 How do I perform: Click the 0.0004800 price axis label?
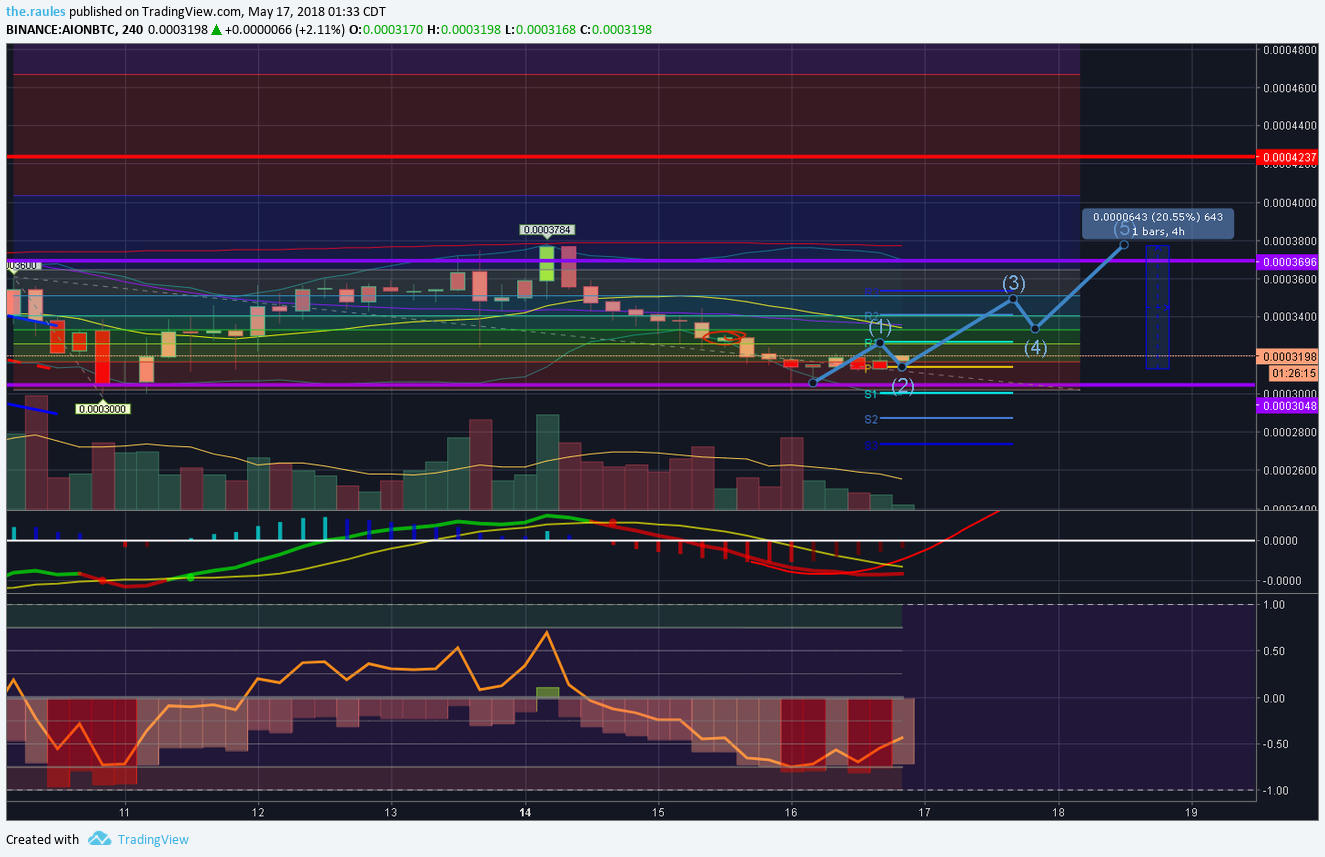click(x=1290, y=49)
